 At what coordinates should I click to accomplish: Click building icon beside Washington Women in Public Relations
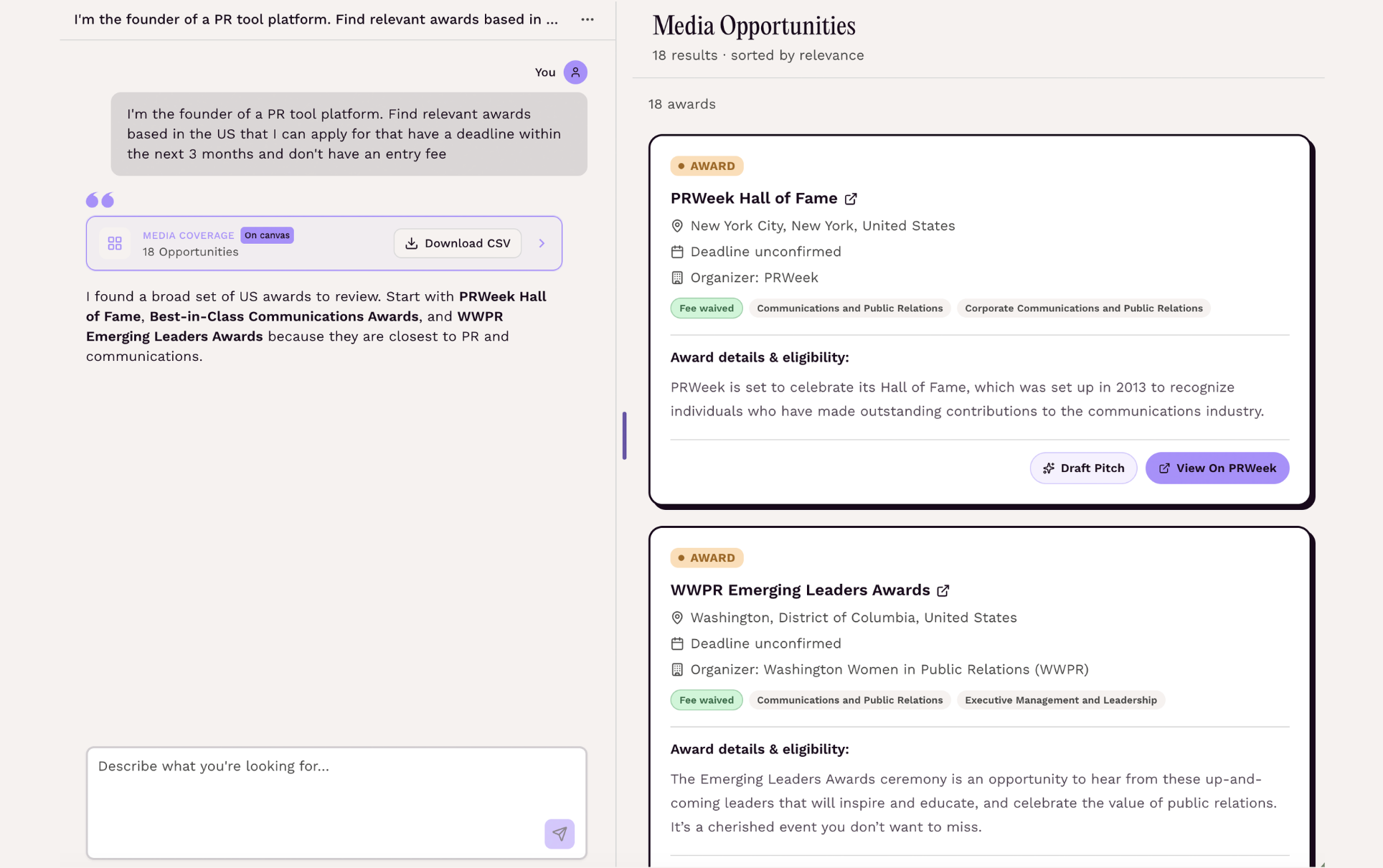(x=676, y=669)
